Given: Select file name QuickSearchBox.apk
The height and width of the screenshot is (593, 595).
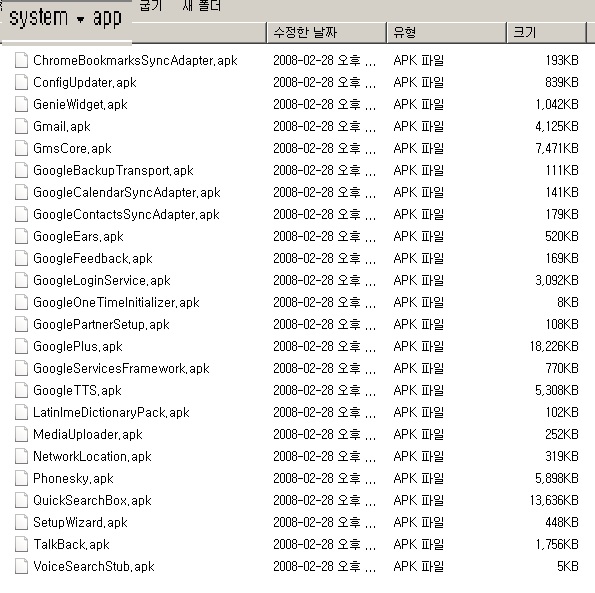Looking at the screenshot, I should (92, 500).
